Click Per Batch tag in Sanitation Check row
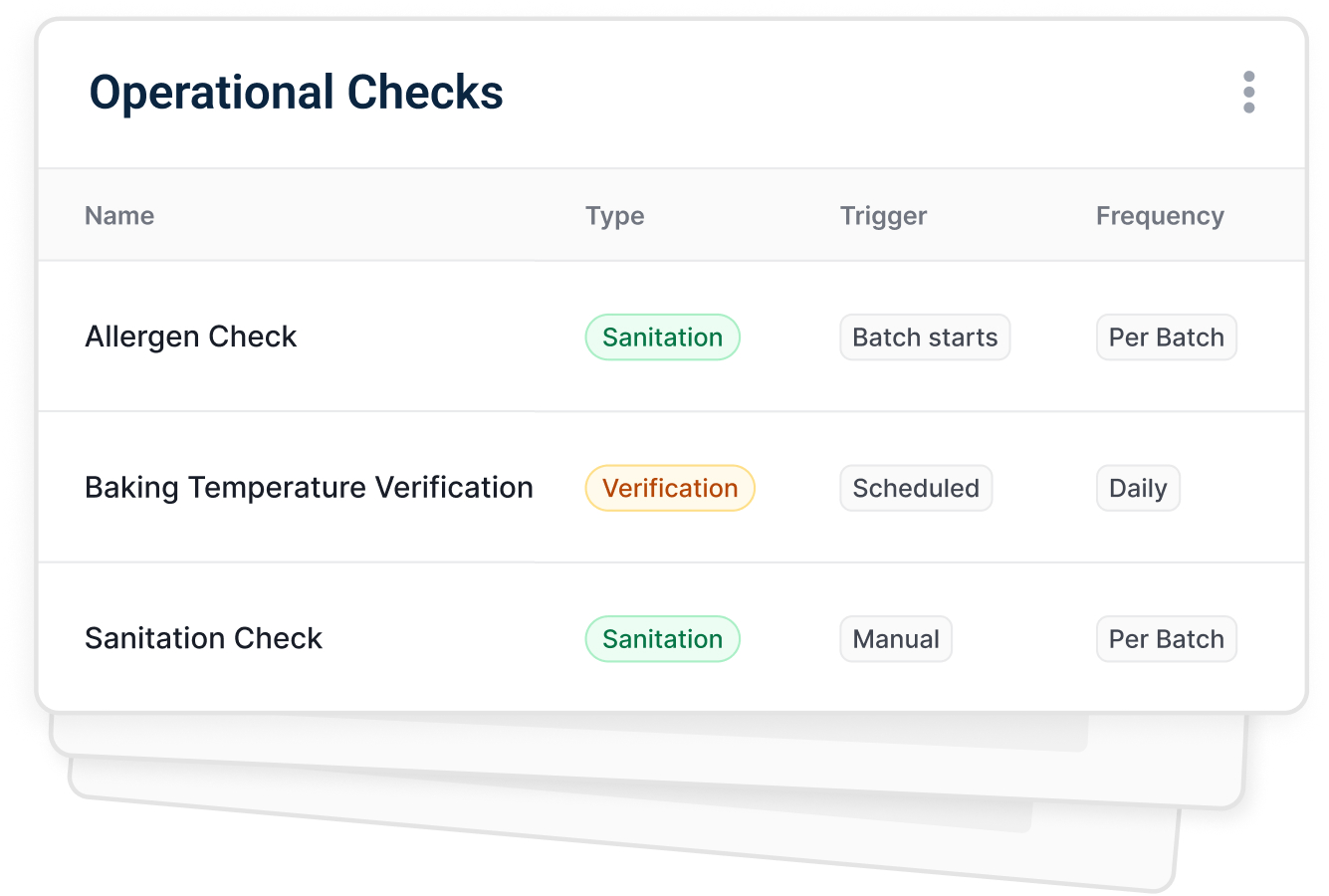The image size is (1329, 896). (x=1167, y=639)
